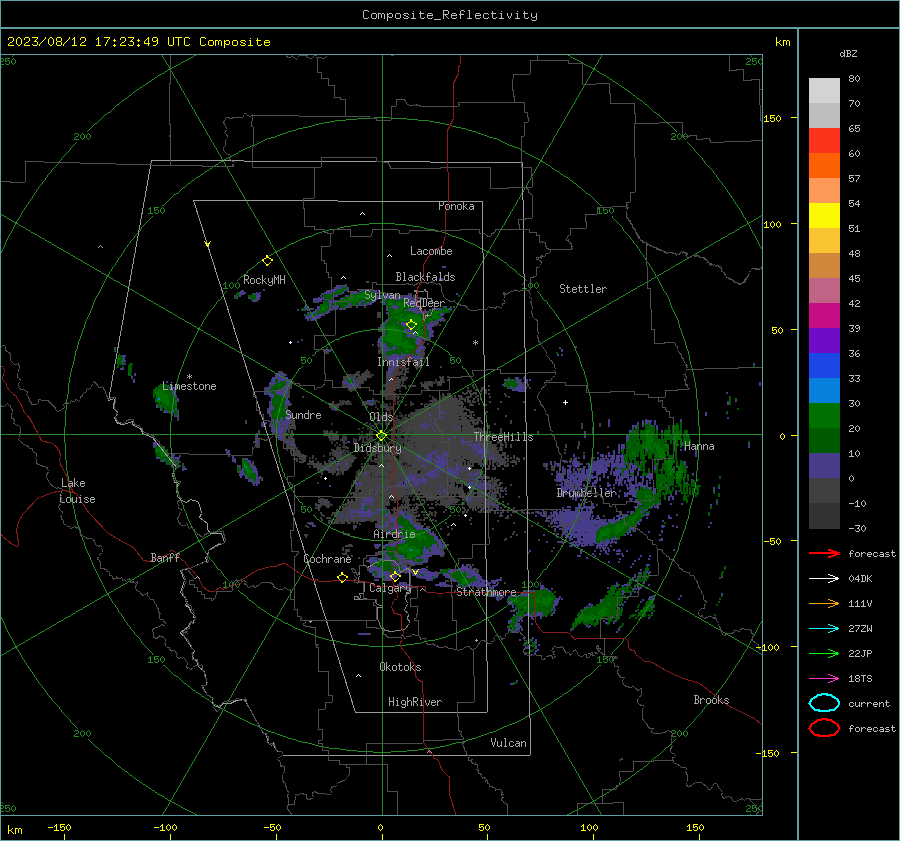900x841 pixels.
Task: Click the Didsbury town label
Action: pos(377,448)
